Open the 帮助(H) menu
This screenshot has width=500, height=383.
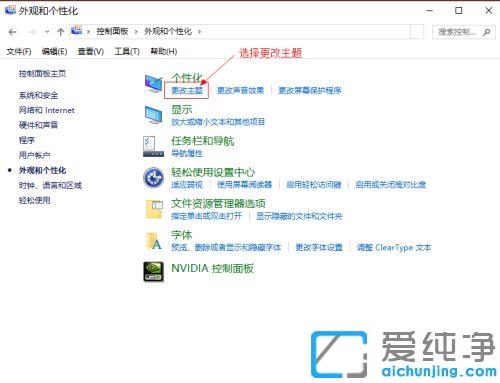point(164,51)
